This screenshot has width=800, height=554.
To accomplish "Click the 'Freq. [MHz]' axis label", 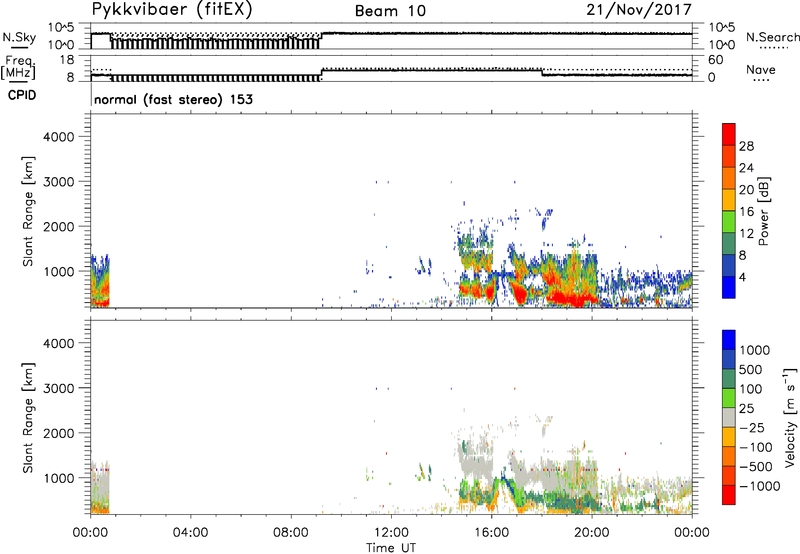I will (x=18, y=67).
